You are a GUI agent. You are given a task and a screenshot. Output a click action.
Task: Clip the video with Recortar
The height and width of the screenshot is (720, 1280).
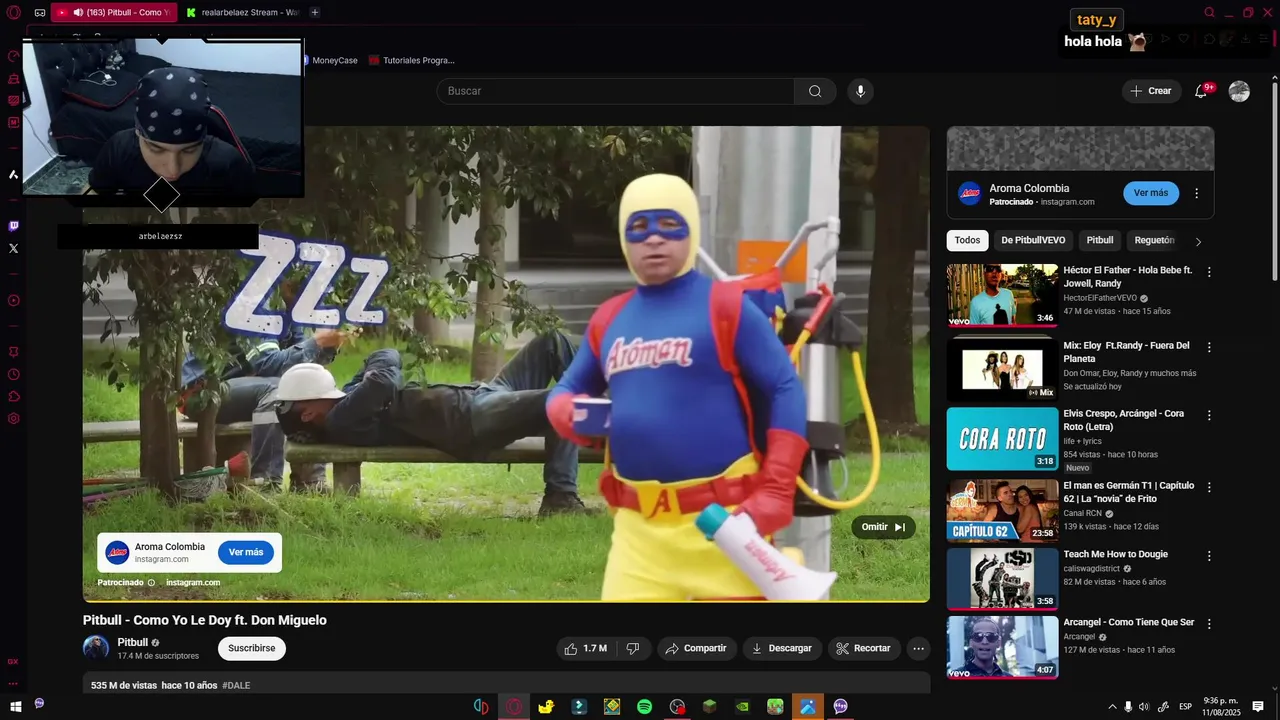[863, 648]
